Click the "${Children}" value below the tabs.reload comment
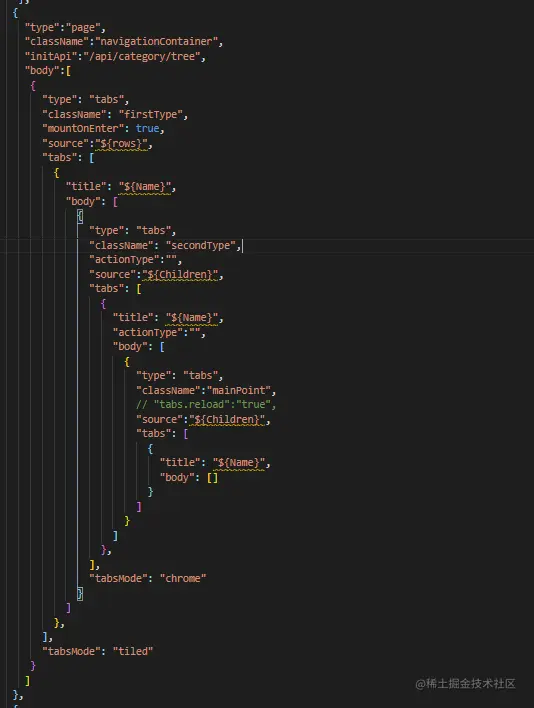534x708 pixels. 227,419
